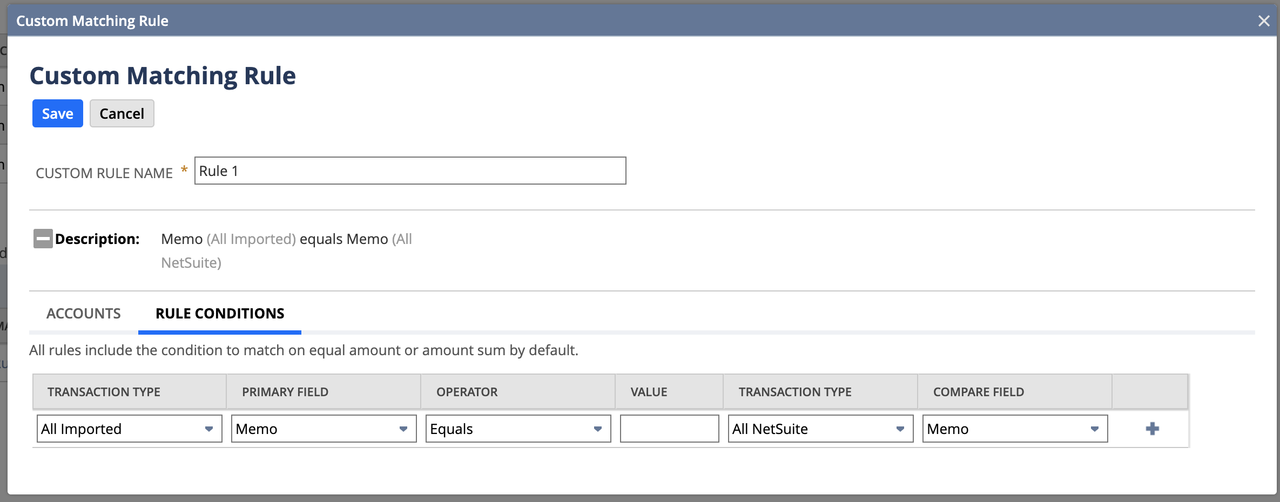The image size is (1280, 502).
Task: Click the Save button
Action: [x=57, y=114]
